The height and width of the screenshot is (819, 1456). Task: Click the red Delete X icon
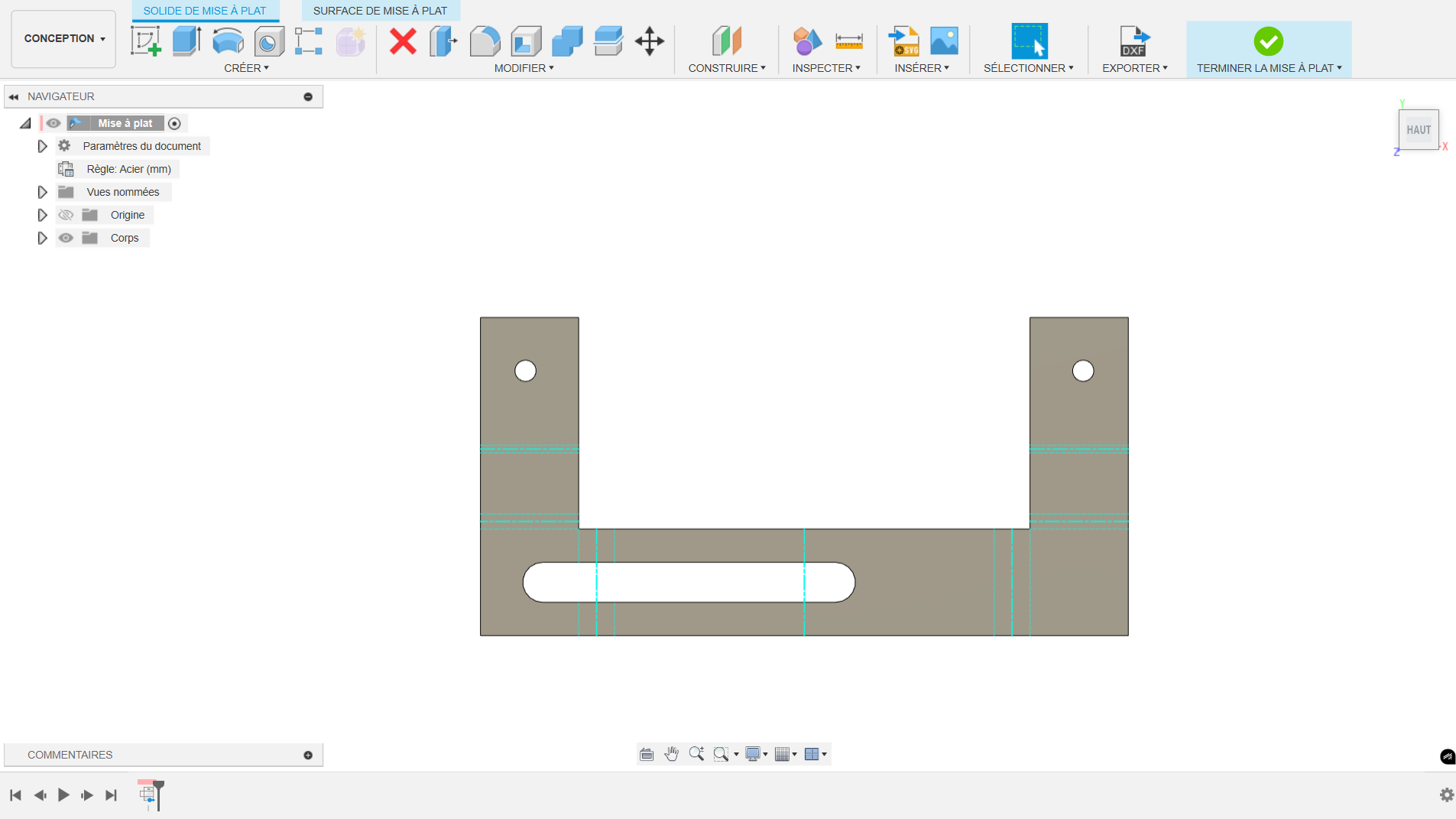pos(403,41)
